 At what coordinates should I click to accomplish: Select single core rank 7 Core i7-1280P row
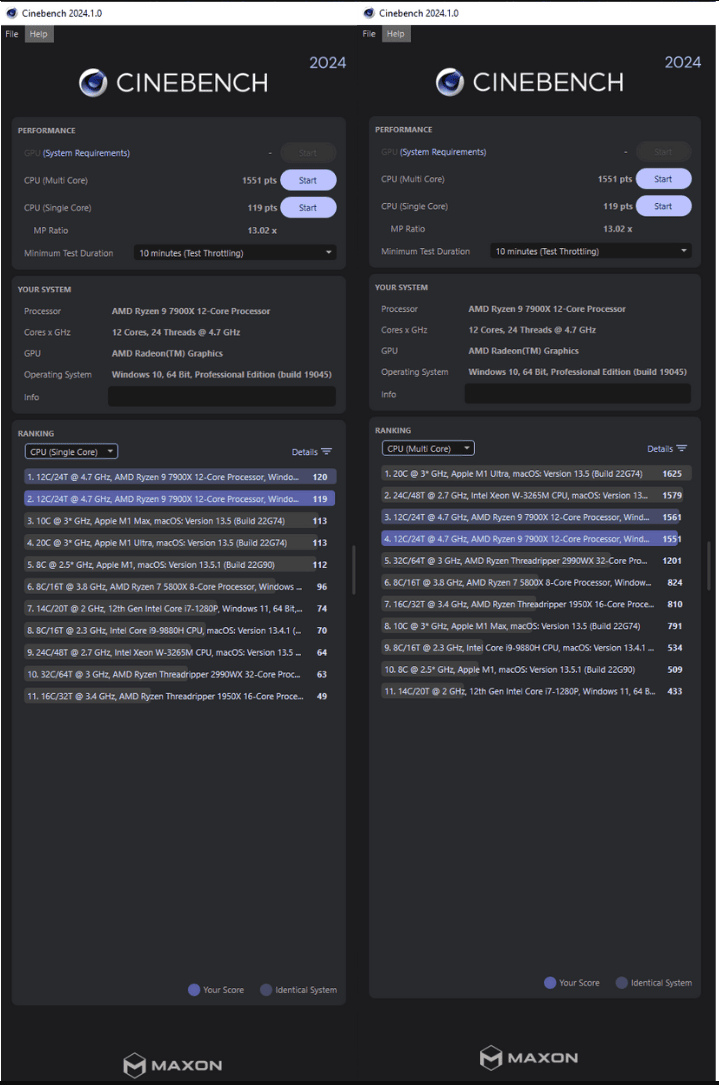tap(180, 608)
